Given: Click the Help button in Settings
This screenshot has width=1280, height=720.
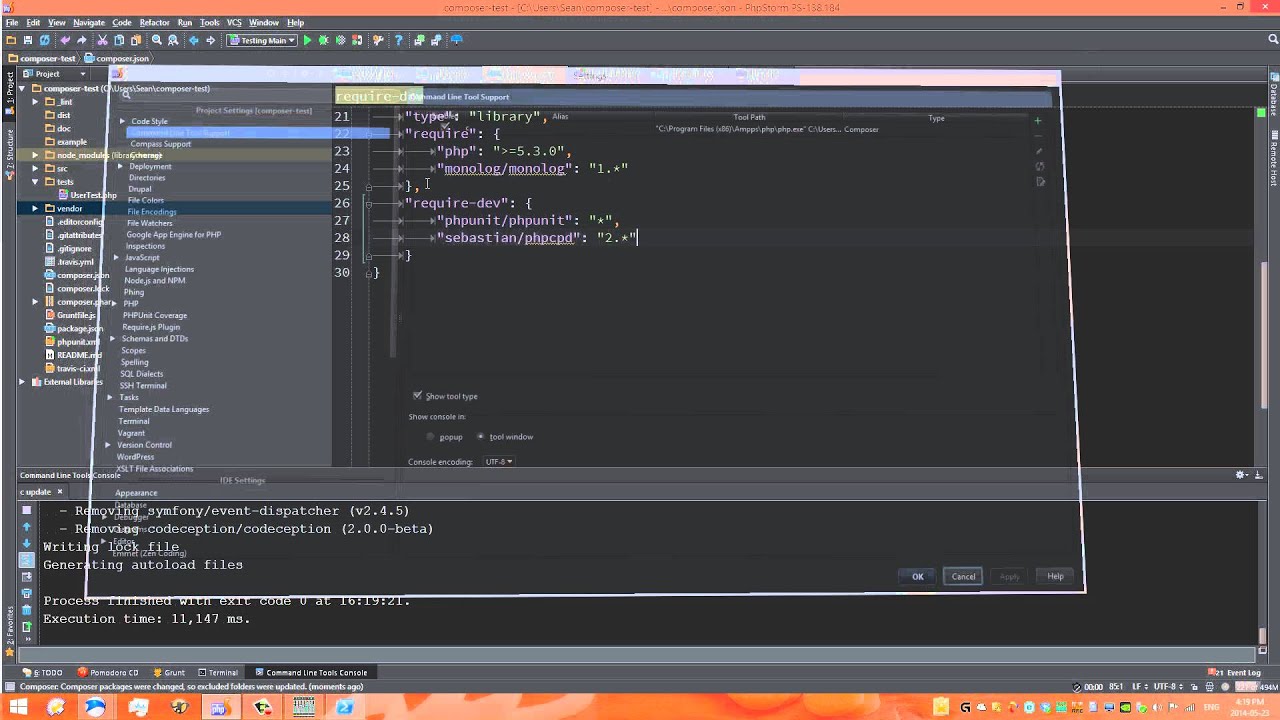Looking at the screenshot, I should coord(1055,576).
